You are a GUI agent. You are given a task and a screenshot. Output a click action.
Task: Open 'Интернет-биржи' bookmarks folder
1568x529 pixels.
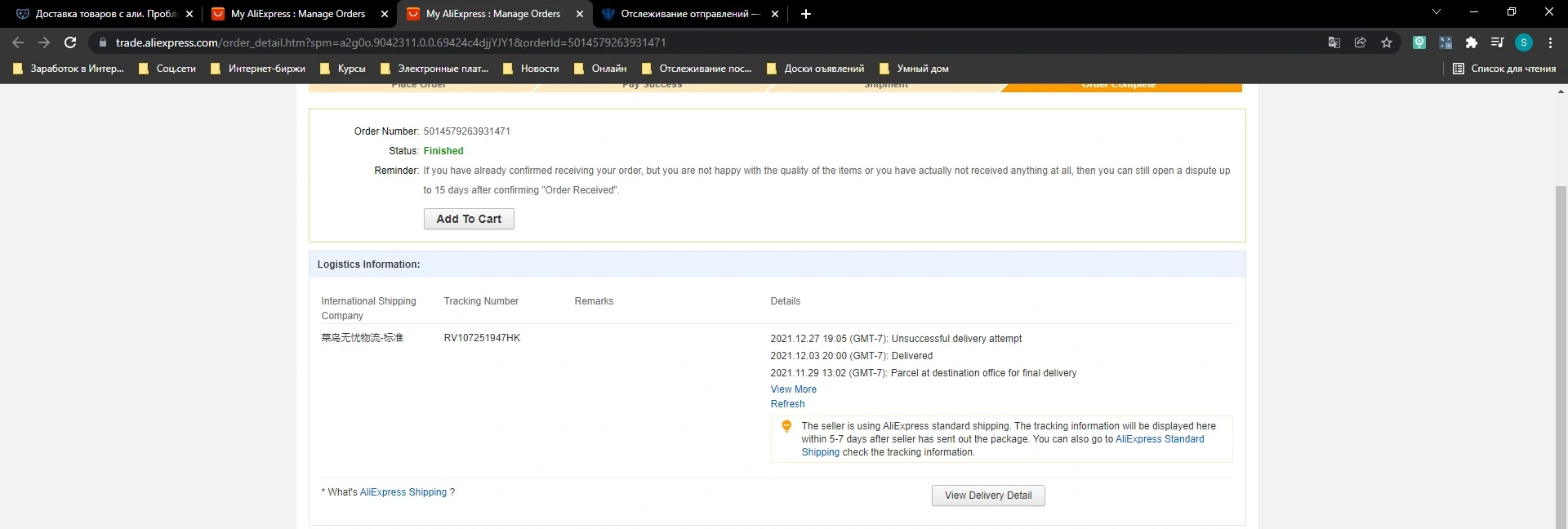coord(258,69)
